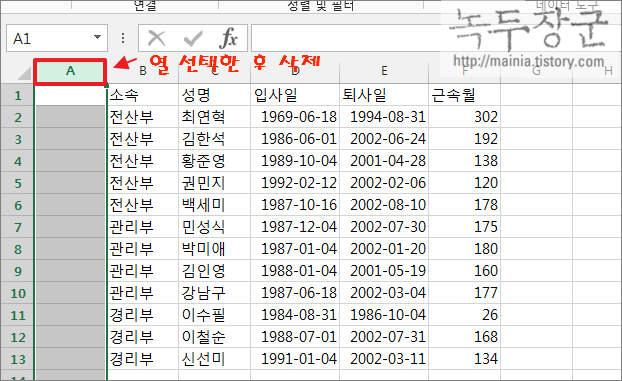Screen dimensions: 622x381
Task: Click the date cell 2002-01-20
Action: pyautogui.click(x=384, y=249)
